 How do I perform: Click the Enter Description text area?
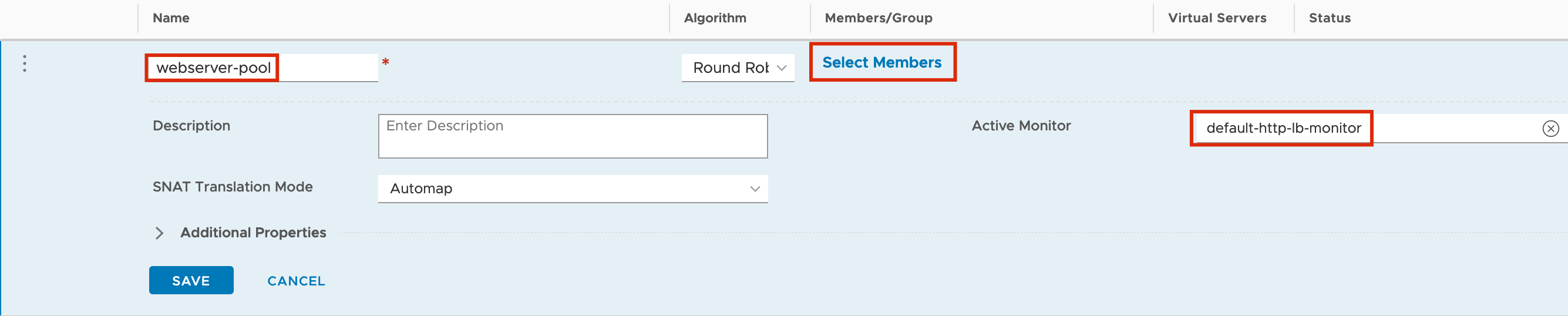(573, 136)
